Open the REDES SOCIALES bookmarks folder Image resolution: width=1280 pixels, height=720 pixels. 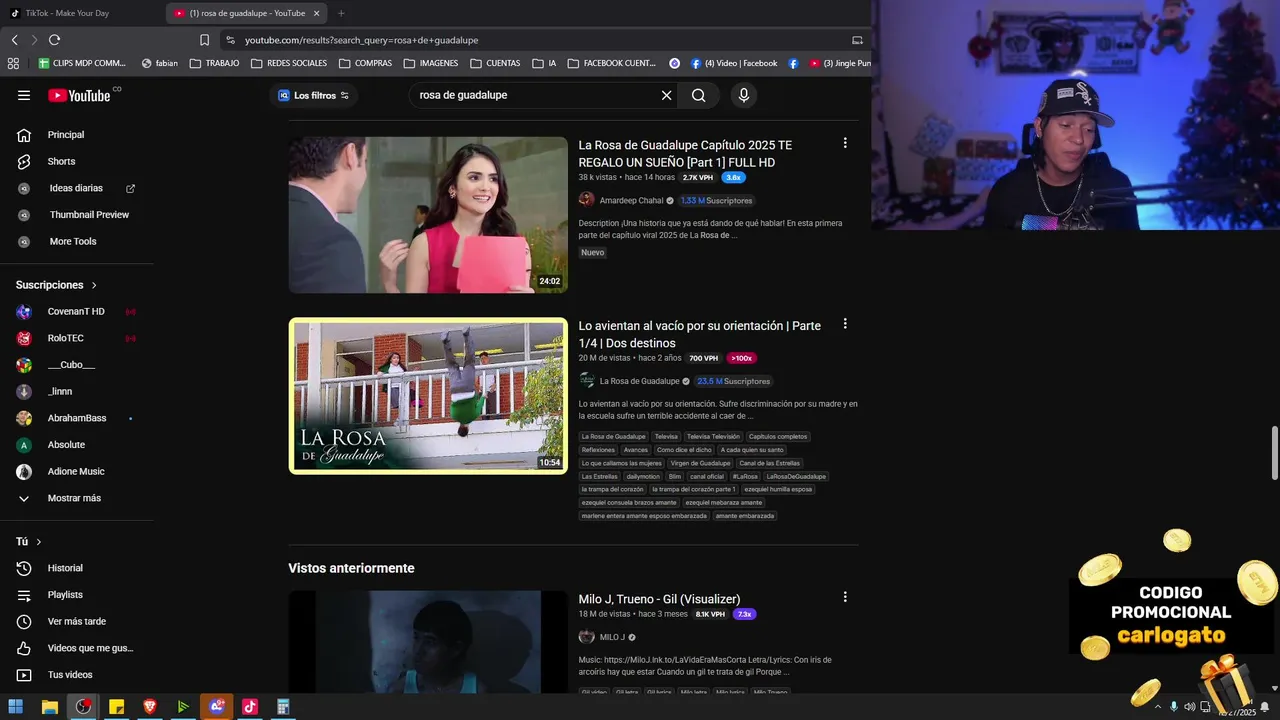pos(289,63)
